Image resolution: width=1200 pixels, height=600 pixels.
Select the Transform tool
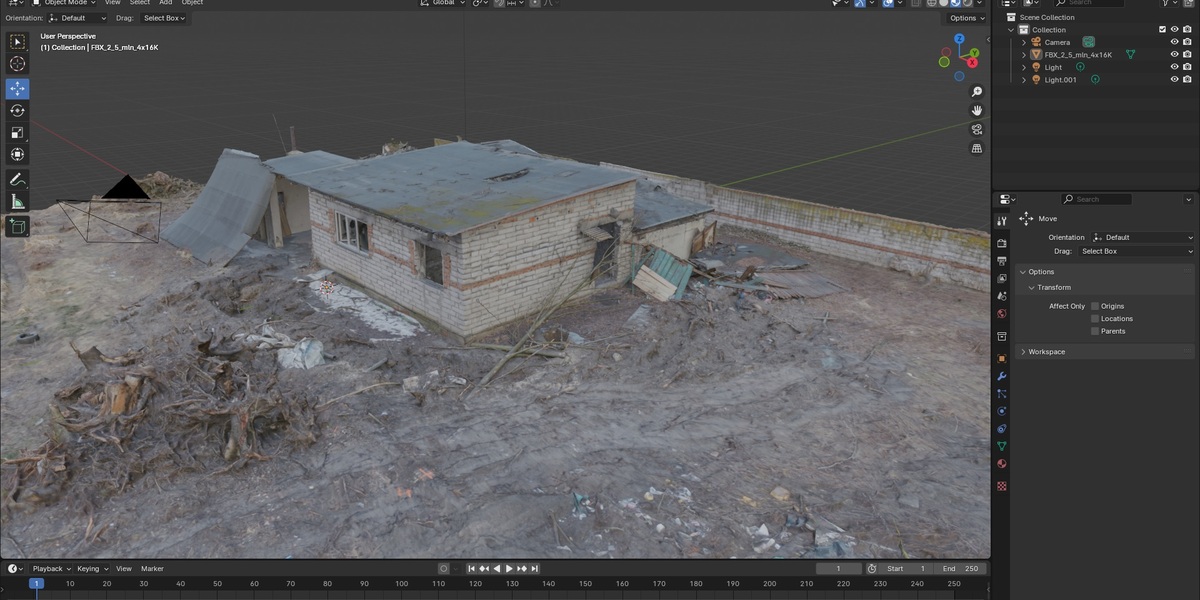tap(17, 154)
